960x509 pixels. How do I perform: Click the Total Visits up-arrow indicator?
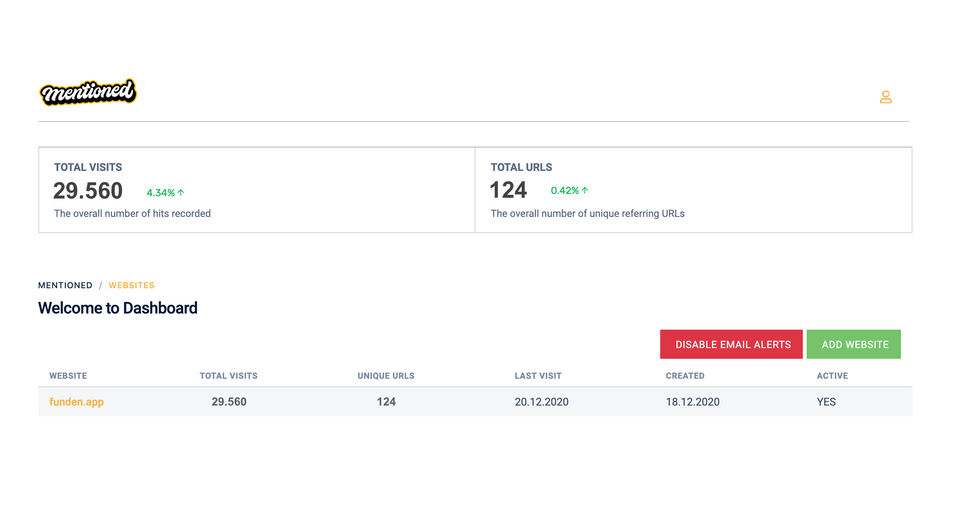(182, 192)
